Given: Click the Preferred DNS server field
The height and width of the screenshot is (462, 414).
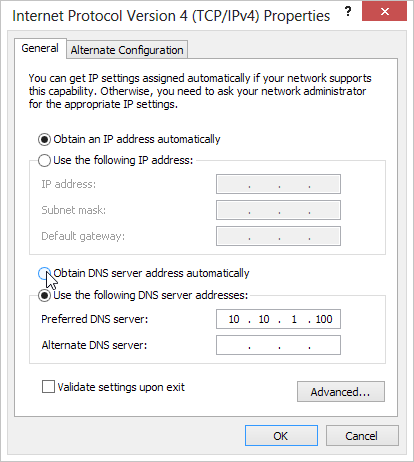Looking at the screenshot, I should coord(278,319).
